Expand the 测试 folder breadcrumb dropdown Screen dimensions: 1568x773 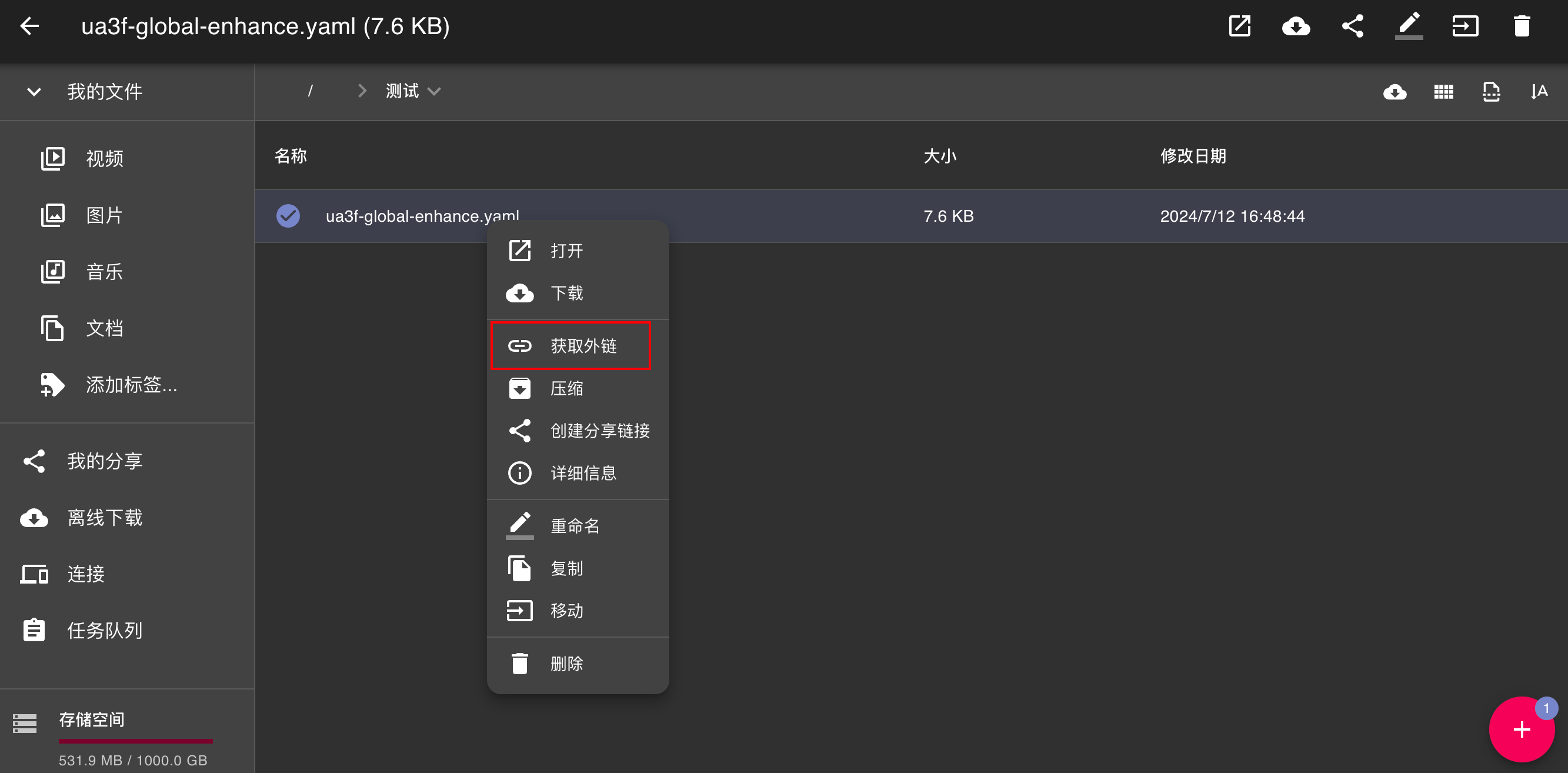[434, 92]
